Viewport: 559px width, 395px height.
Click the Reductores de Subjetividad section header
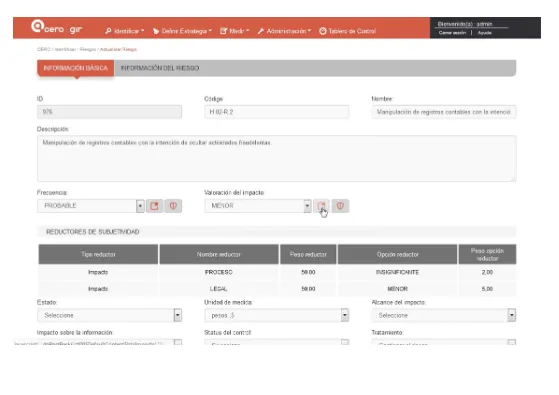(x=277, y=232)
